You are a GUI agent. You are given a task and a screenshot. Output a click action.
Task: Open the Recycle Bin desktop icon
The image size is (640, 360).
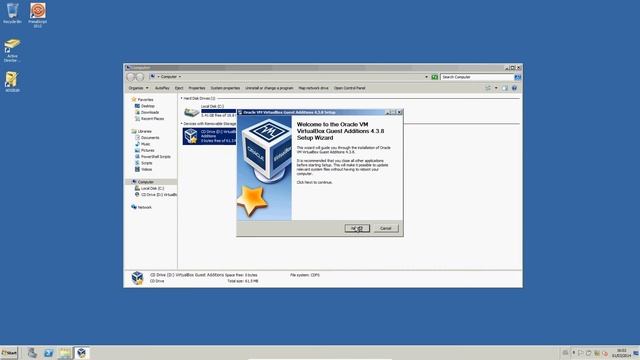[12, 13]
